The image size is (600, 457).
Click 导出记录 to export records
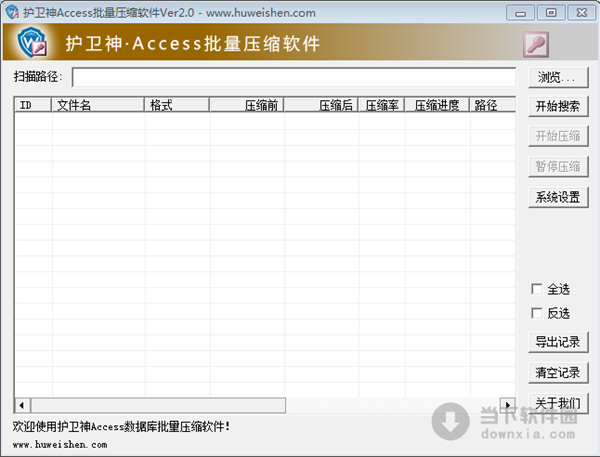click(x=558, y=342)
